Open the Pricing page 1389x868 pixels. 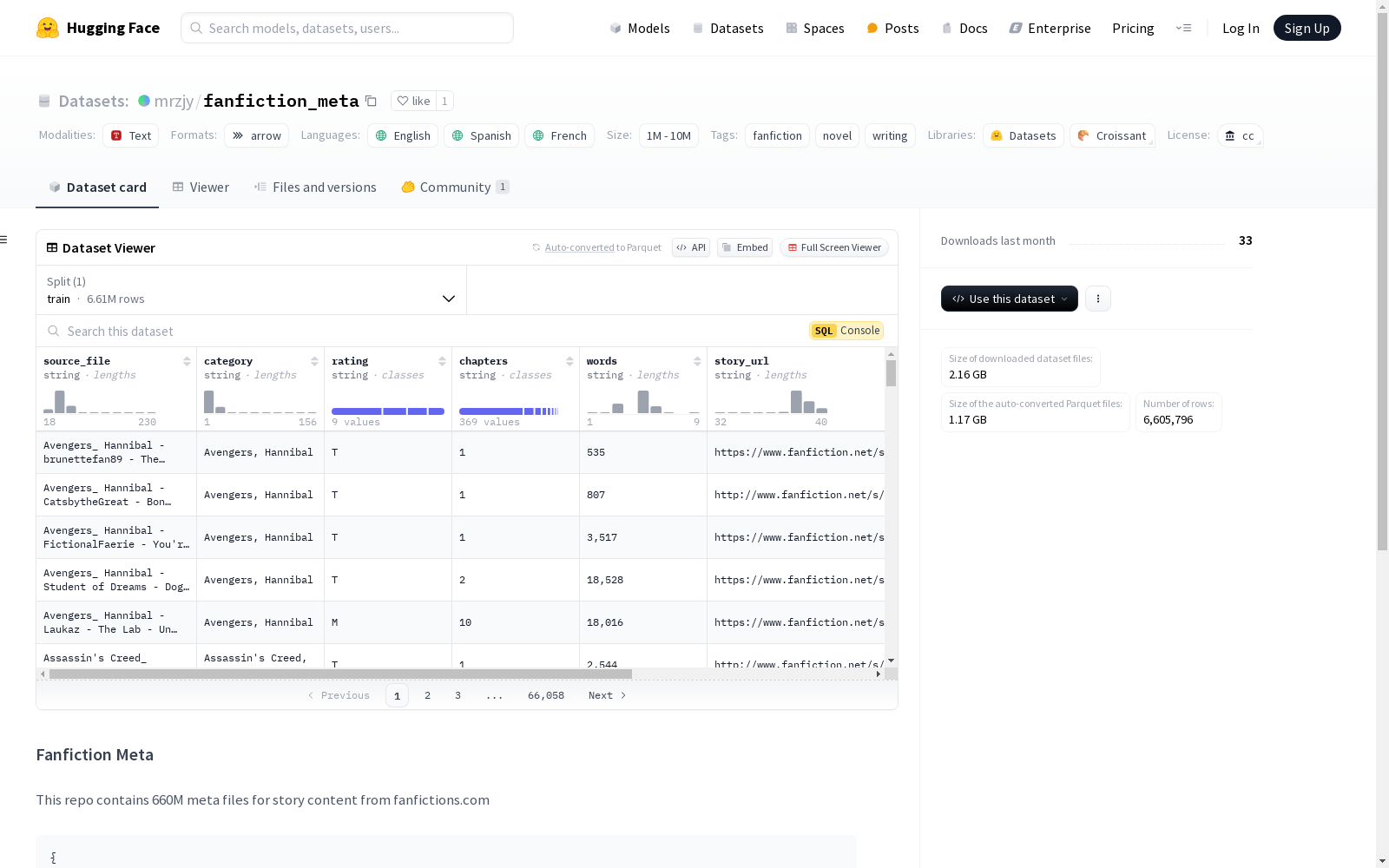pyautogui.click(x=1133, y=28)
